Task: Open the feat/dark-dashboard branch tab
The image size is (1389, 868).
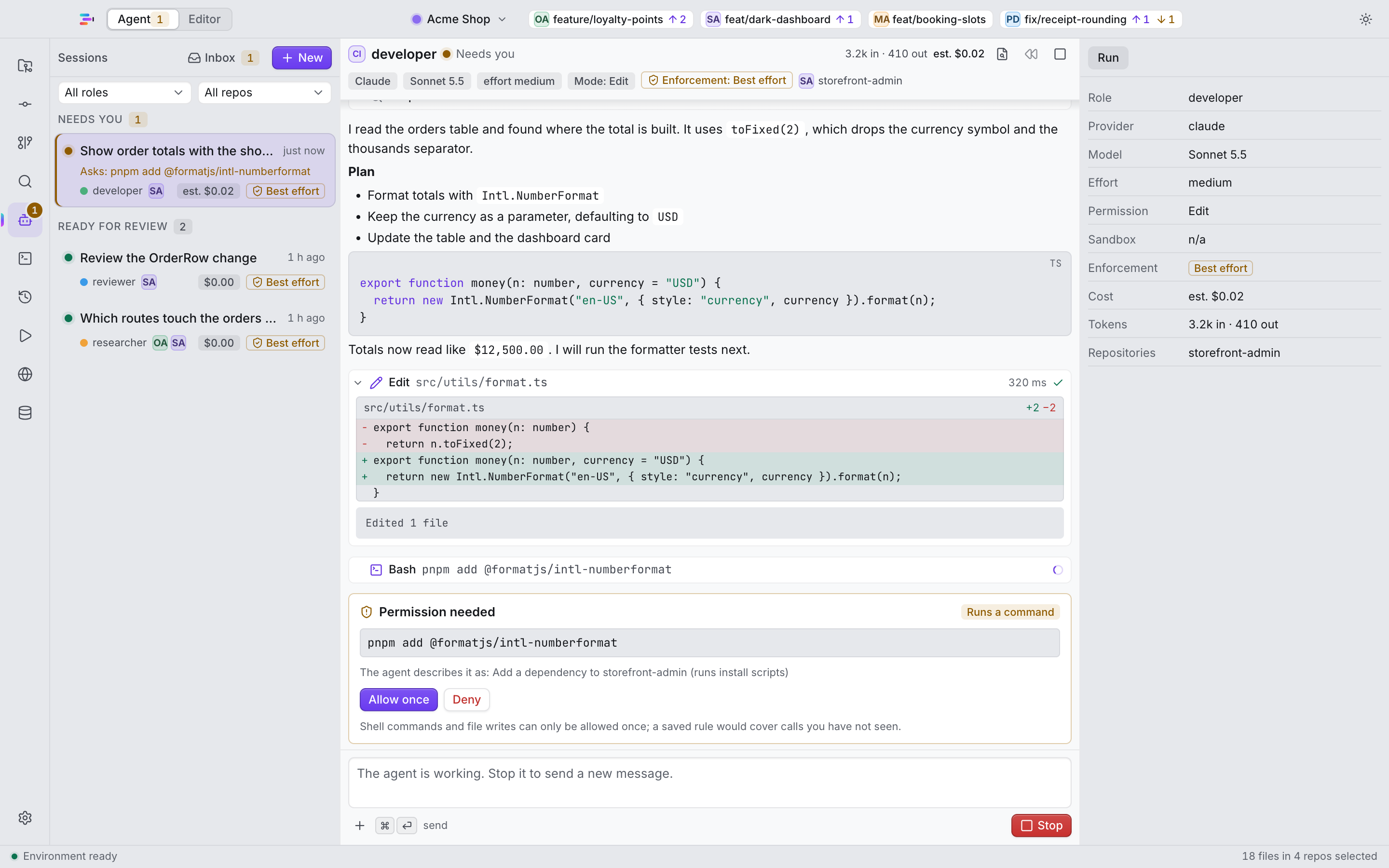Action: tap(780, 19)
